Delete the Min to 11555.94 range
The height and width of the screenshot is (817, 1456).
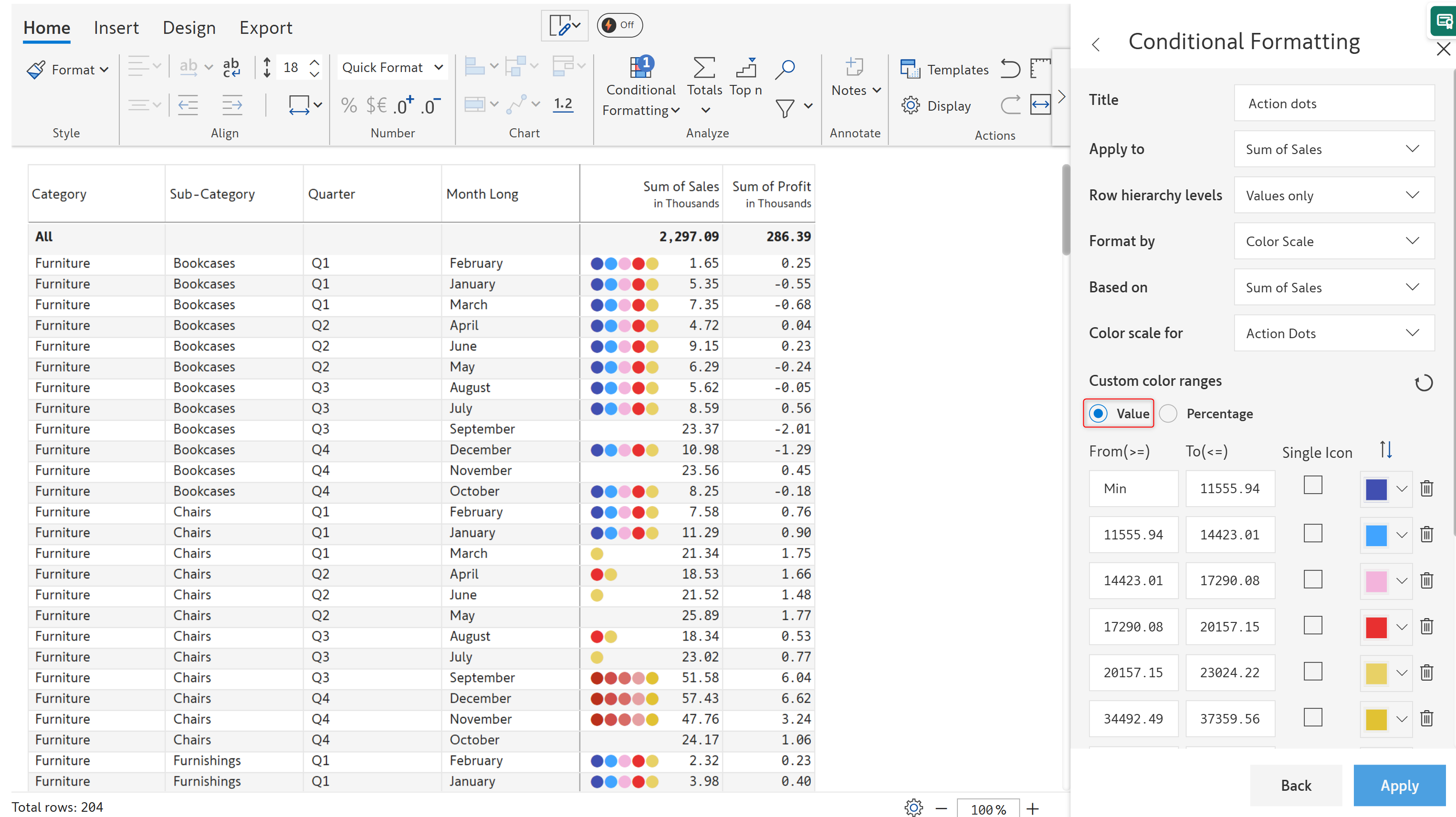[x=1426, y=488]
